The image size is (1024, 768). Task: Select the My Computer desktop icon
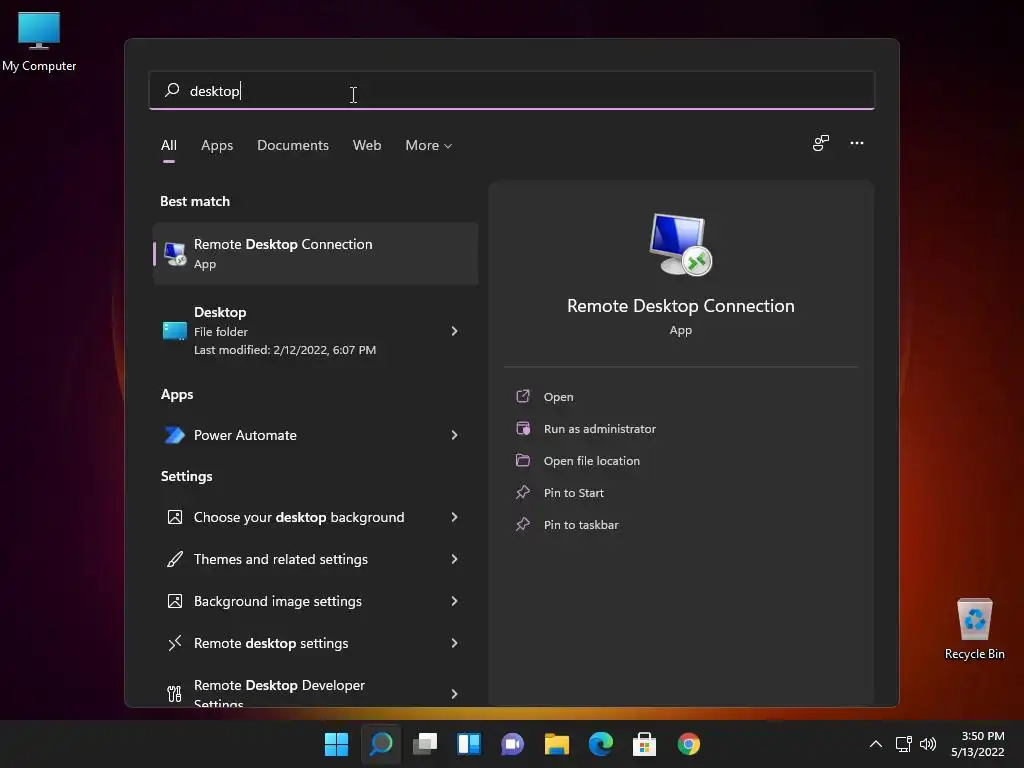(39, 41)
